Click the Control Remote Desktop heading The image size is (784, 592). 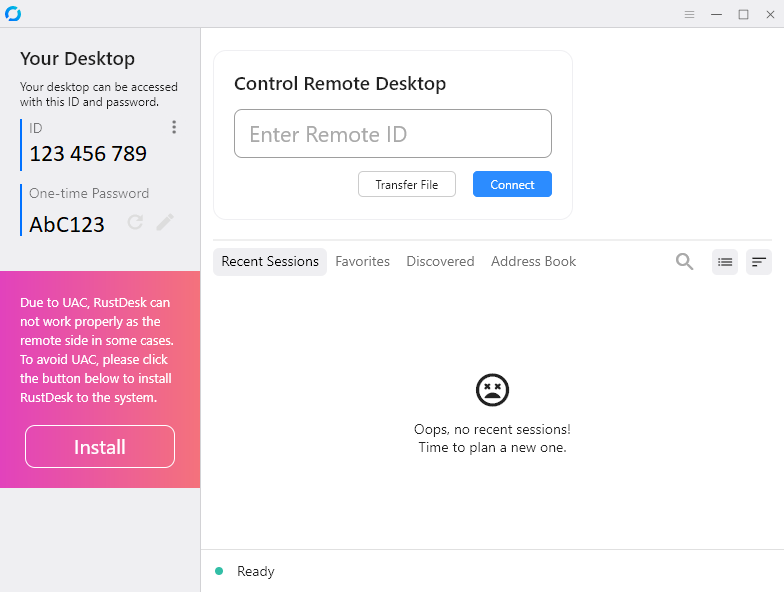point(340,84)
